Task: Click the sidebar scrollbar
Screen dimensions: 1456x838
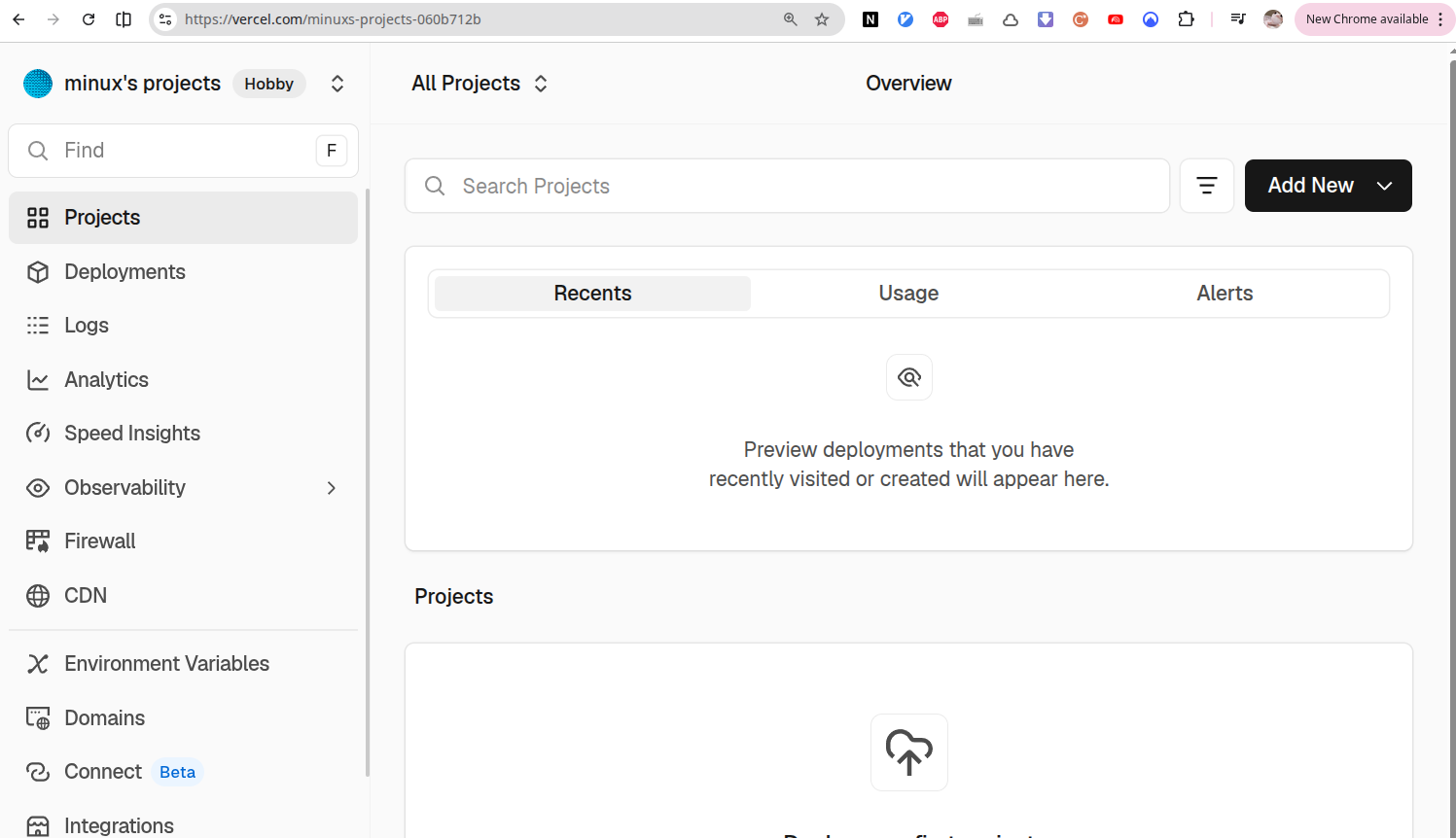Action: pyautogui.click(x=368, y=482)
